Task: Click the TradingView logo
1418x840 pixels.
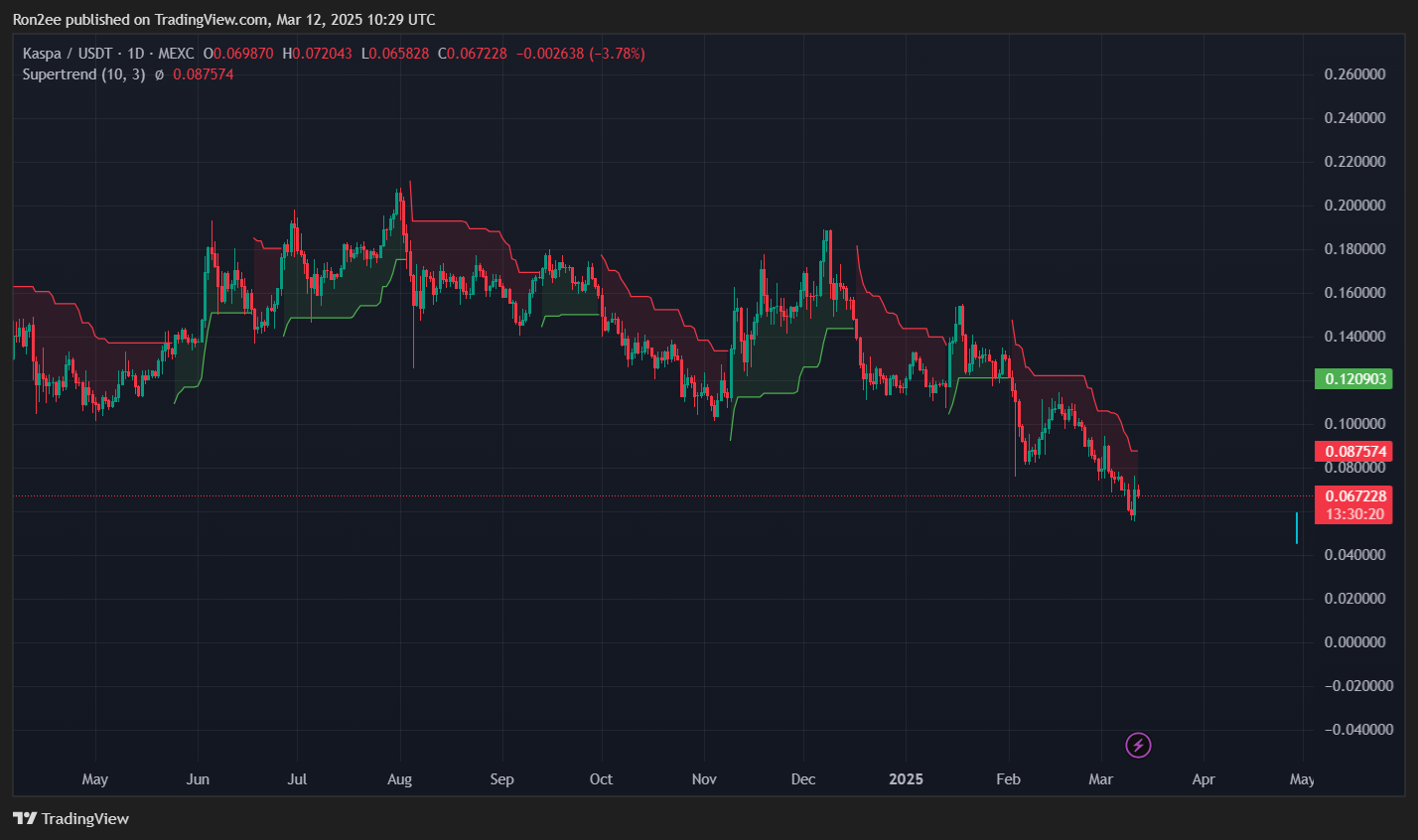Action: pyautogui.click(x=70, y=818)
